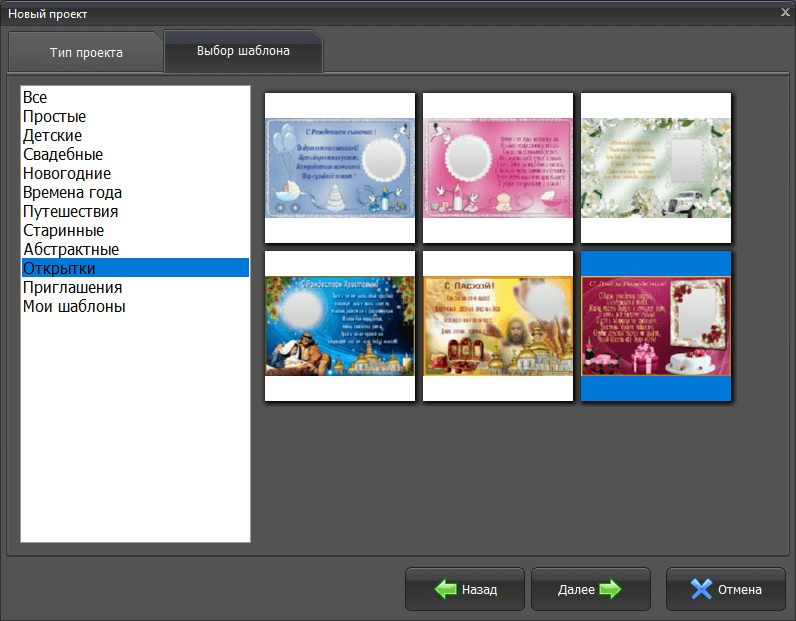Screen dimensions: 796x621
Task: Choose the Старинные category
Action: pyautogui.click(x=135, y=231)
